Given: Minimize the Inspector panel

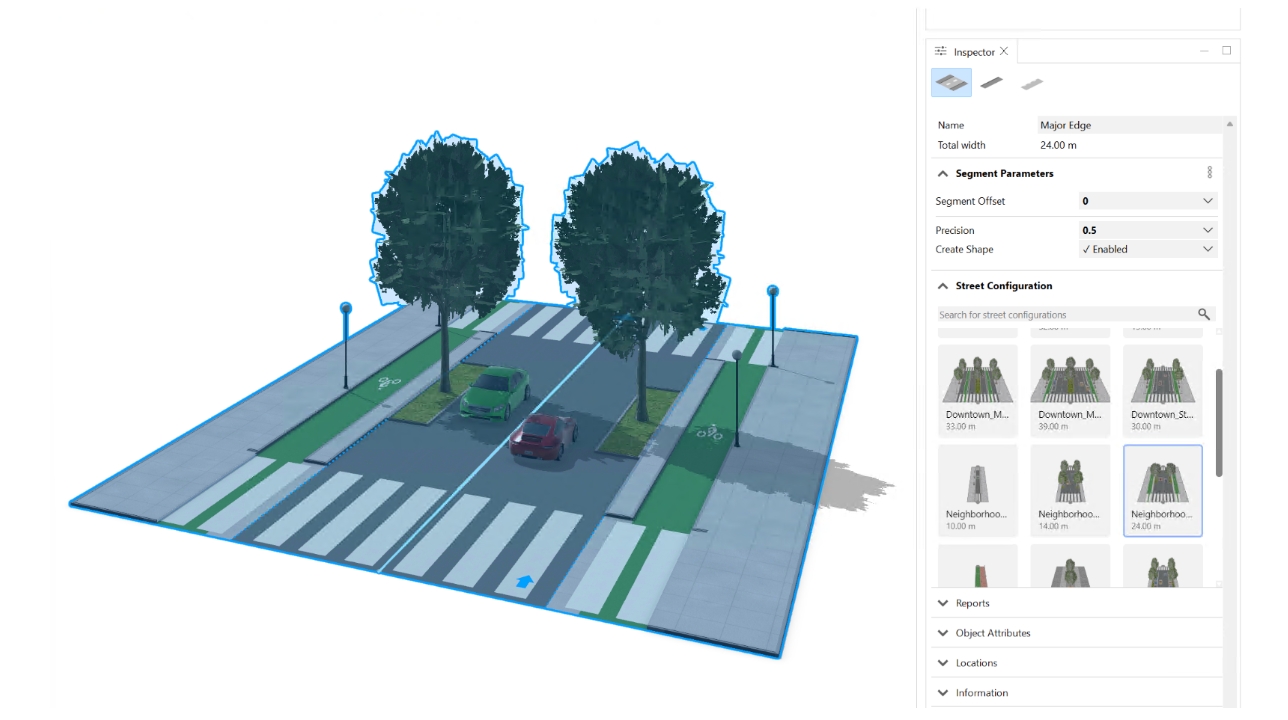Looking at the screenshot, I should pos(1204,51).
